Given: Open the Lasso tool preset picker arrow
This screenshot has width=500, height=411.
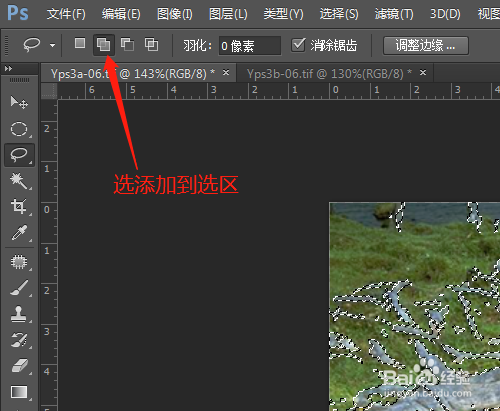Looking at the screenshot, I should click(x=52, y=45).
